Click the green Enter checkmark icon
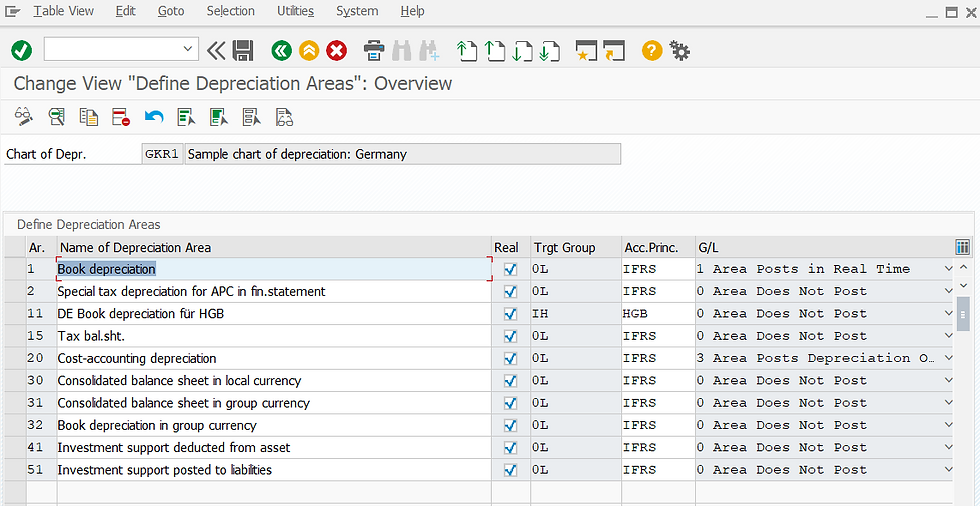The height and width of the screenshot is (506, 980). pos(22,50)
